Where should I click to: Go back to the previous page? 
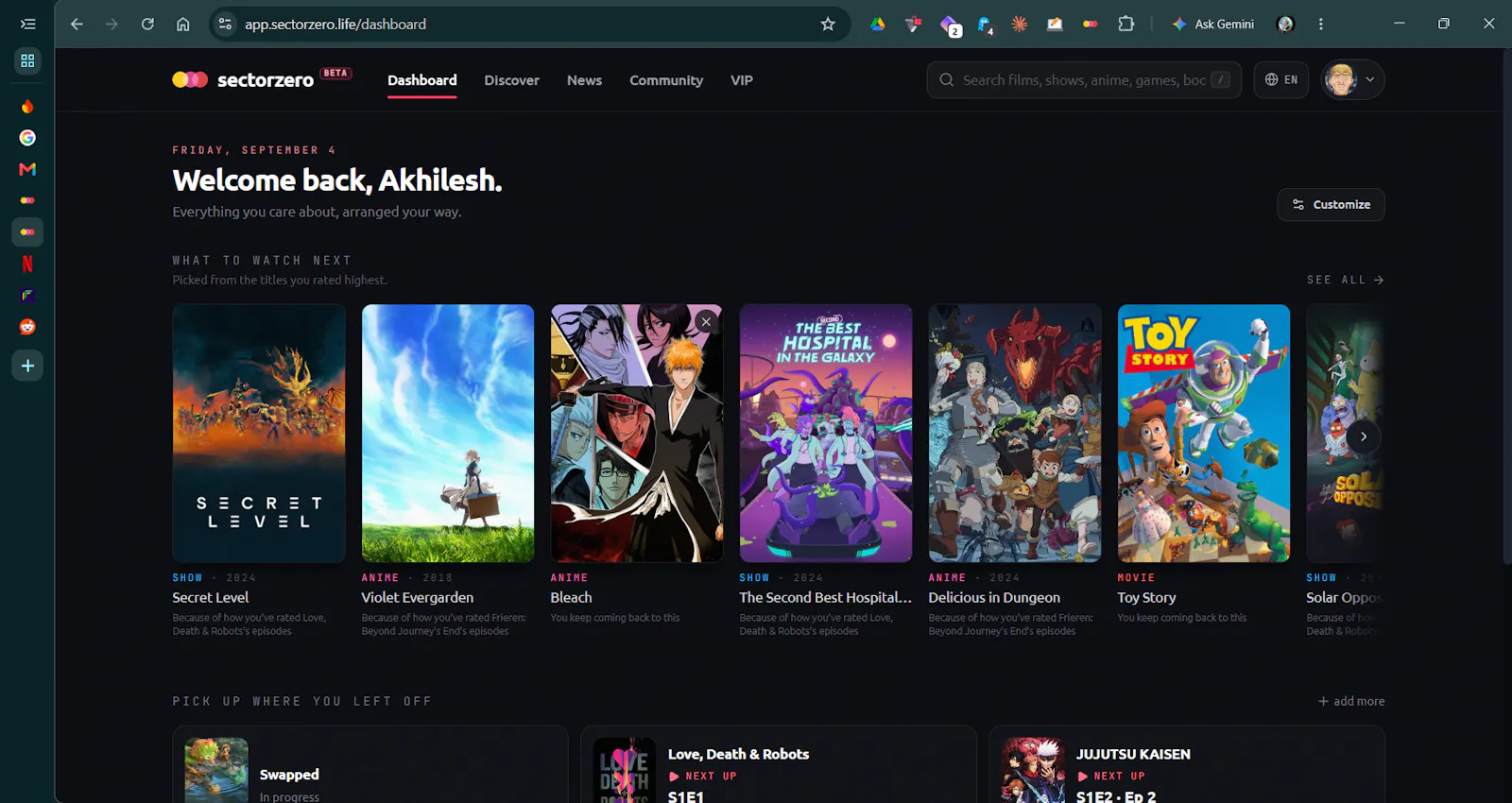pos(77,24)
